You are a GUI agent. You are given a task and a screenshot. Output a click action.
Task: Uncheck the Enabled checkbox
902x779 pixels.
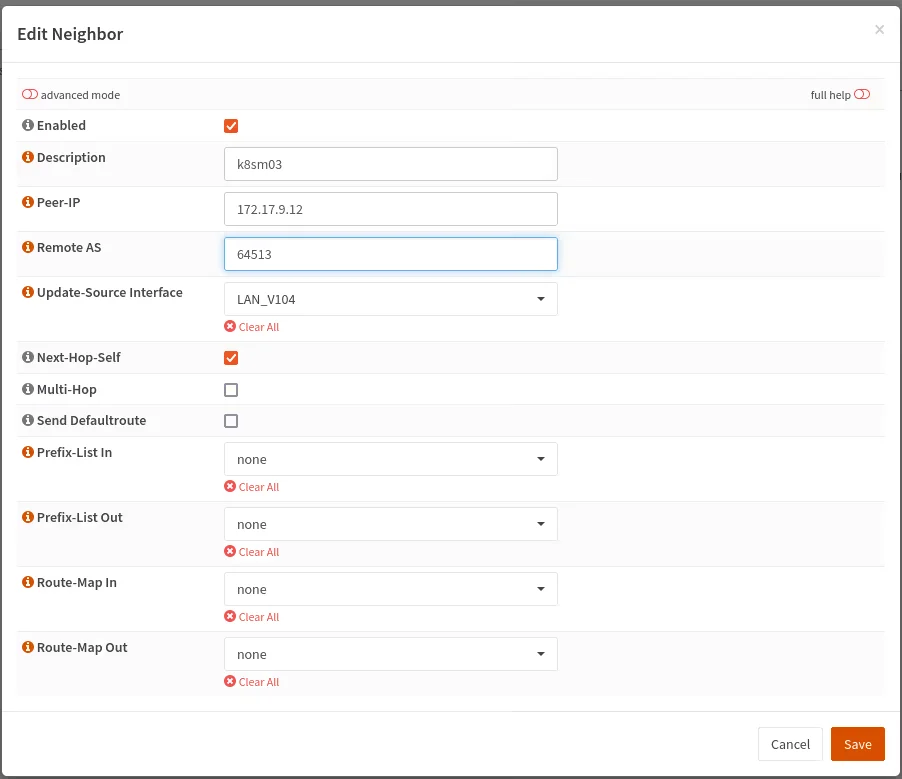[x=231, y=126]
